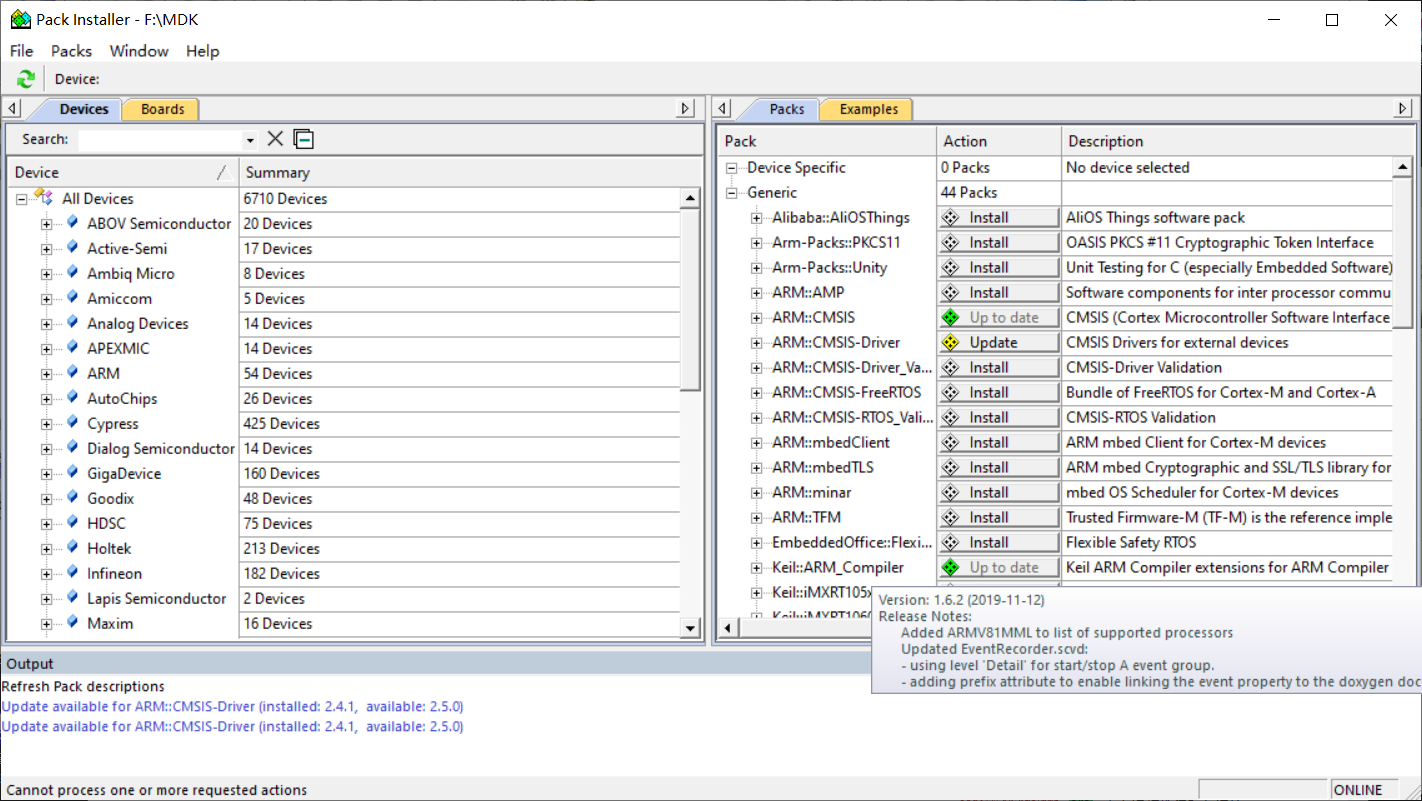
Task: Click yellow update icon for ARM::CMSIS-Driver
Action: coord(951,342)
